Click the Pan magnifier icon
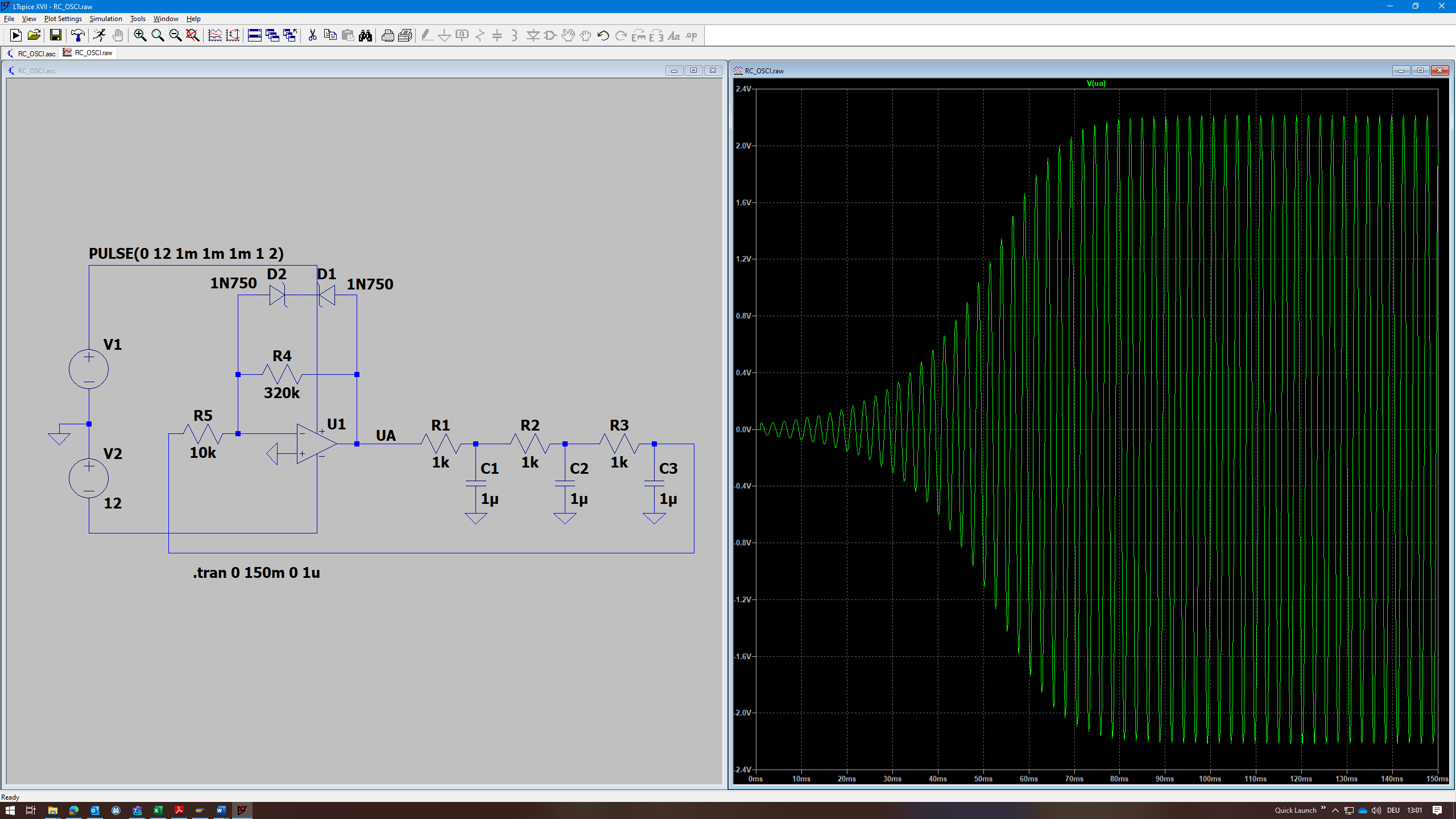This screenshot has width=1456, height=819. coord(158,35)
